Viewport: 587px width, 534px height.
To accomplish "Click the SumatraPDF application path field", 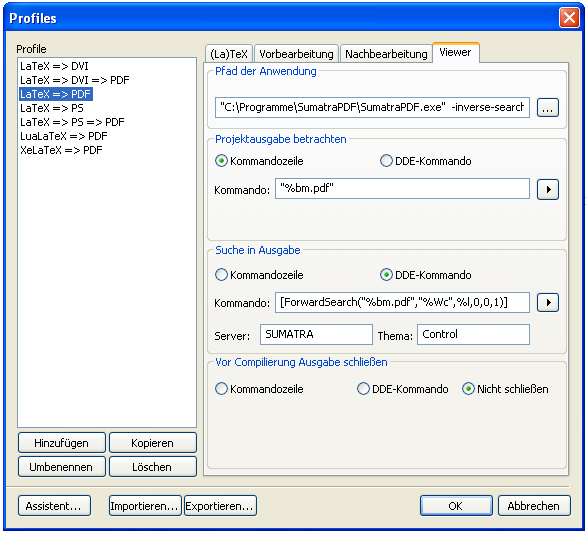I will click(x=372, y=107).
